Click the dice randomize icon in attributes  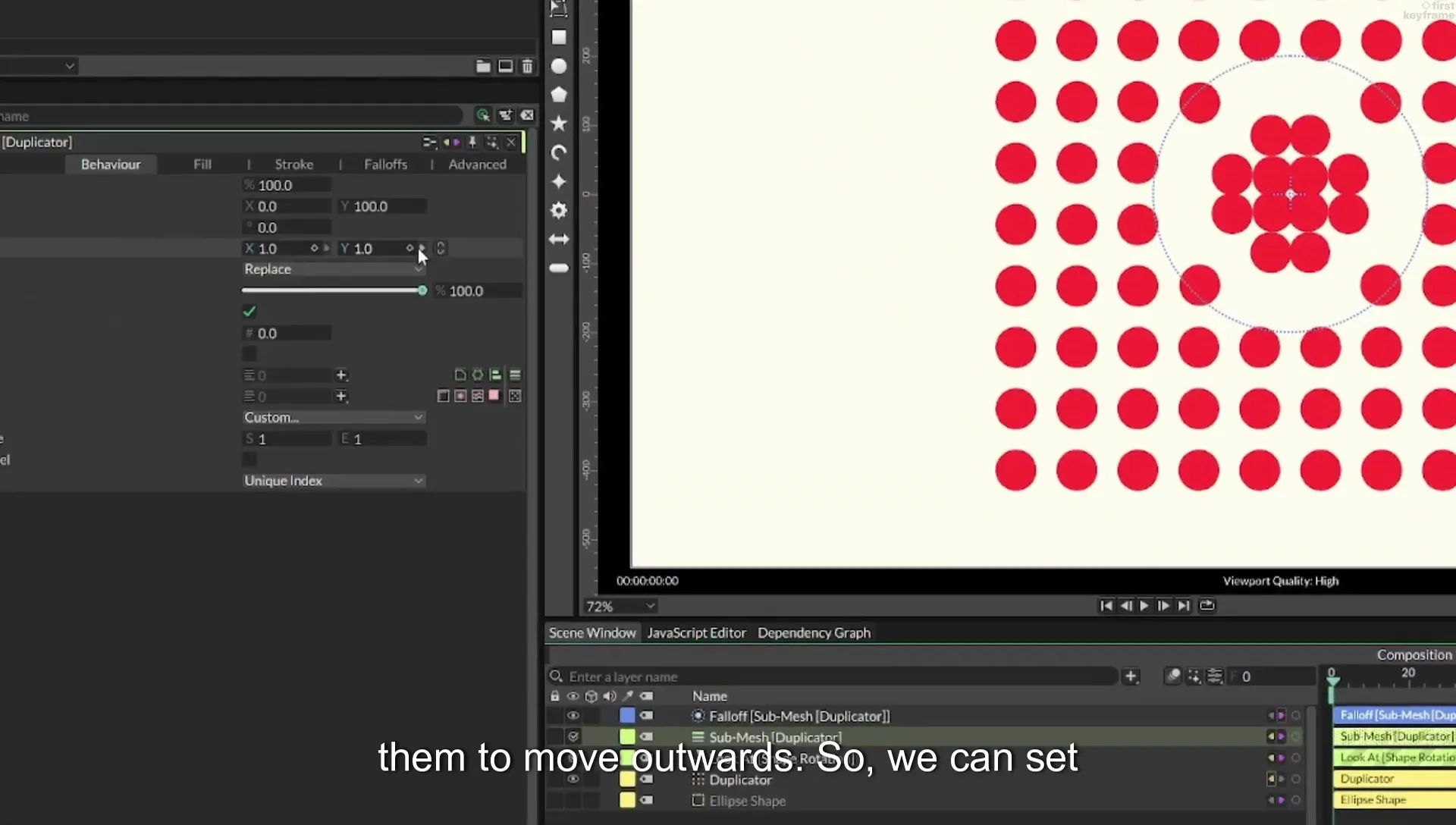click(x=515, y=396)
